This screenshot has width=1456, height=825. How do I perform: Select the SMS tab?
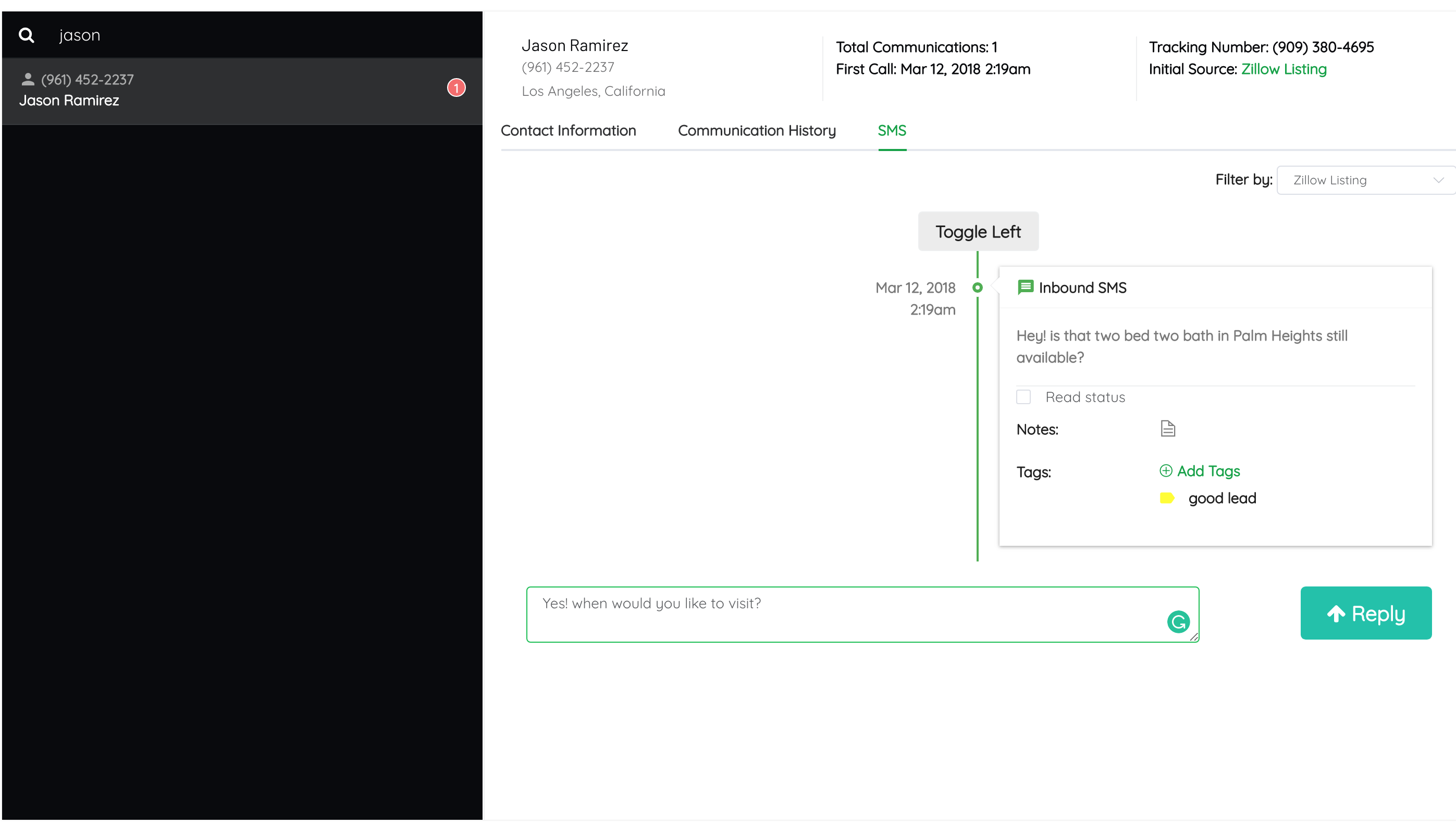pyautogui.click(x=892, y=130)
